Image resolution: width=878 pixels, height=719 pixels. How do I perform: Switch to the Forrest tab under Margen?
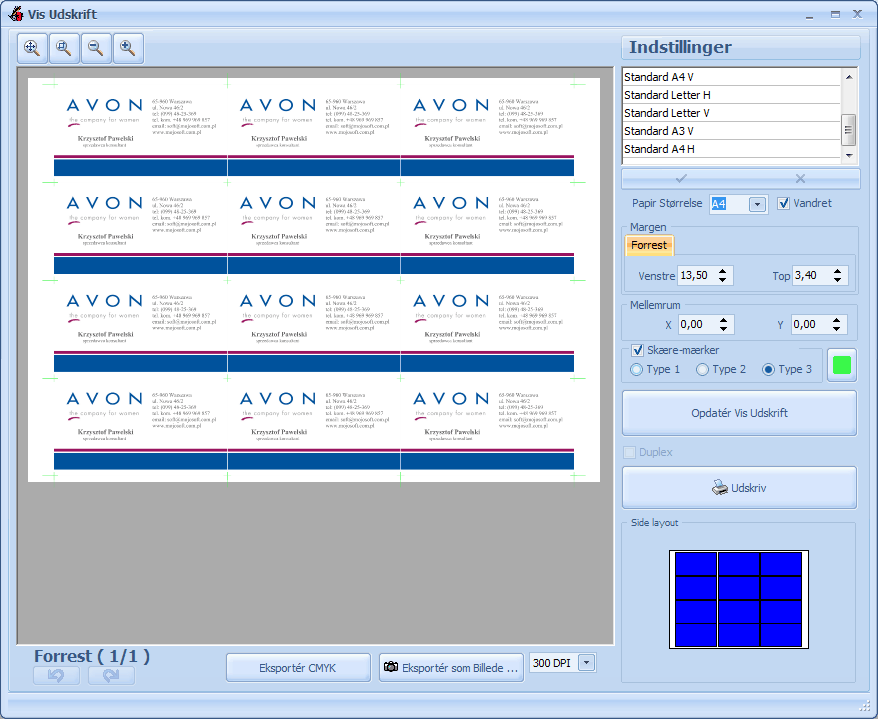click(649, 245)
